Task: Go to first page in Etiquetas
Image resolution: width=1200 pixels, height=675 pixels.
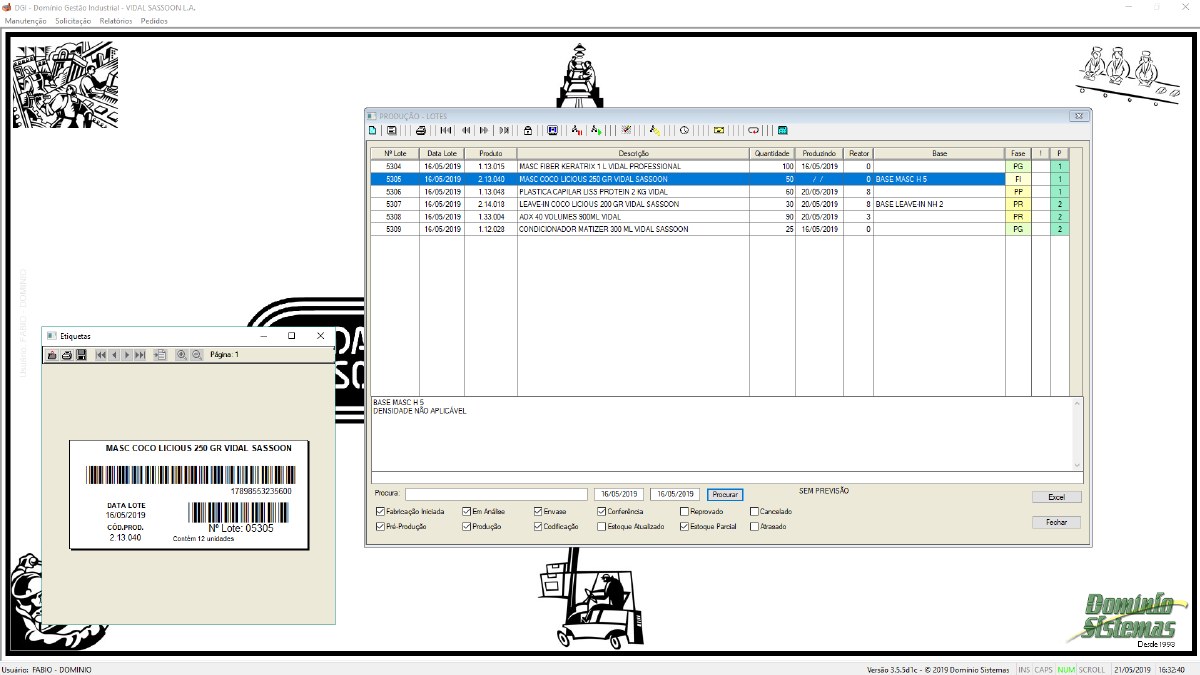Action: [x=101, y=354]
